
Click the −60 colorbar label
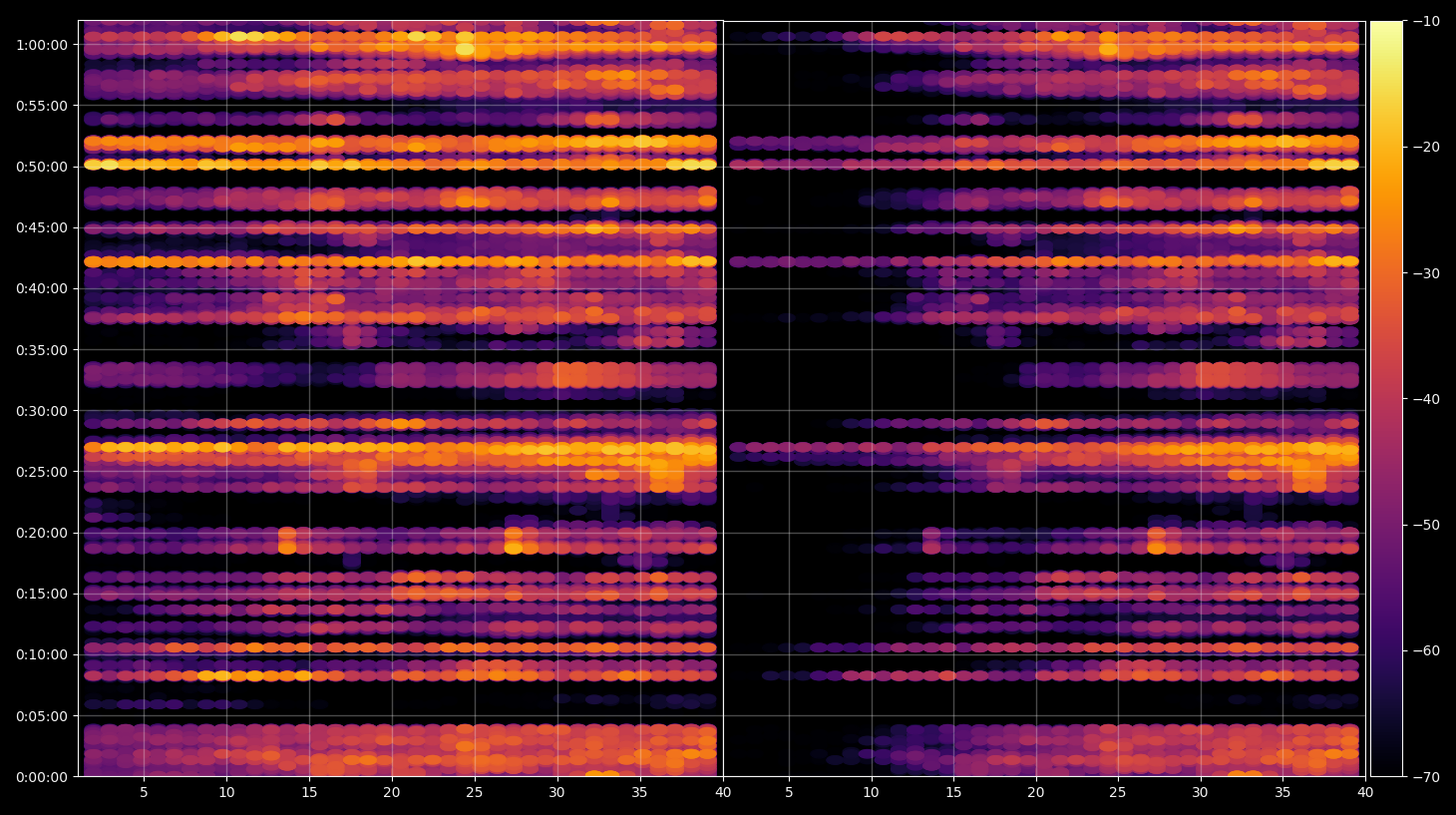pos(1427,650)
